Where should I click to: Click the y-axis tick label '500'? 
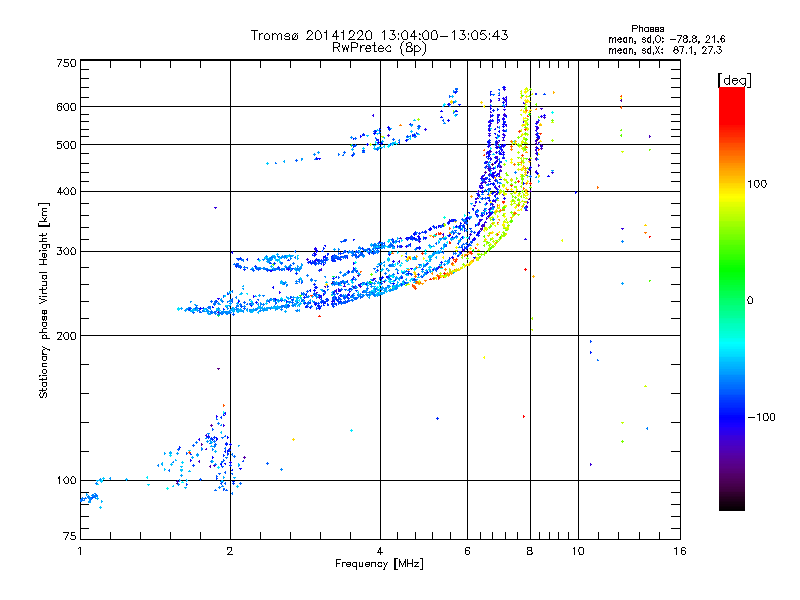[66, 145]
